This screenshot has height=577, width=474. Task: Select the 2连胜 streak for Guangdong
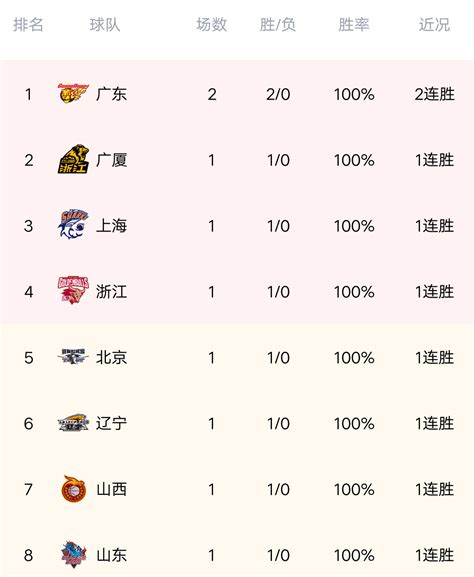[435, 94]
